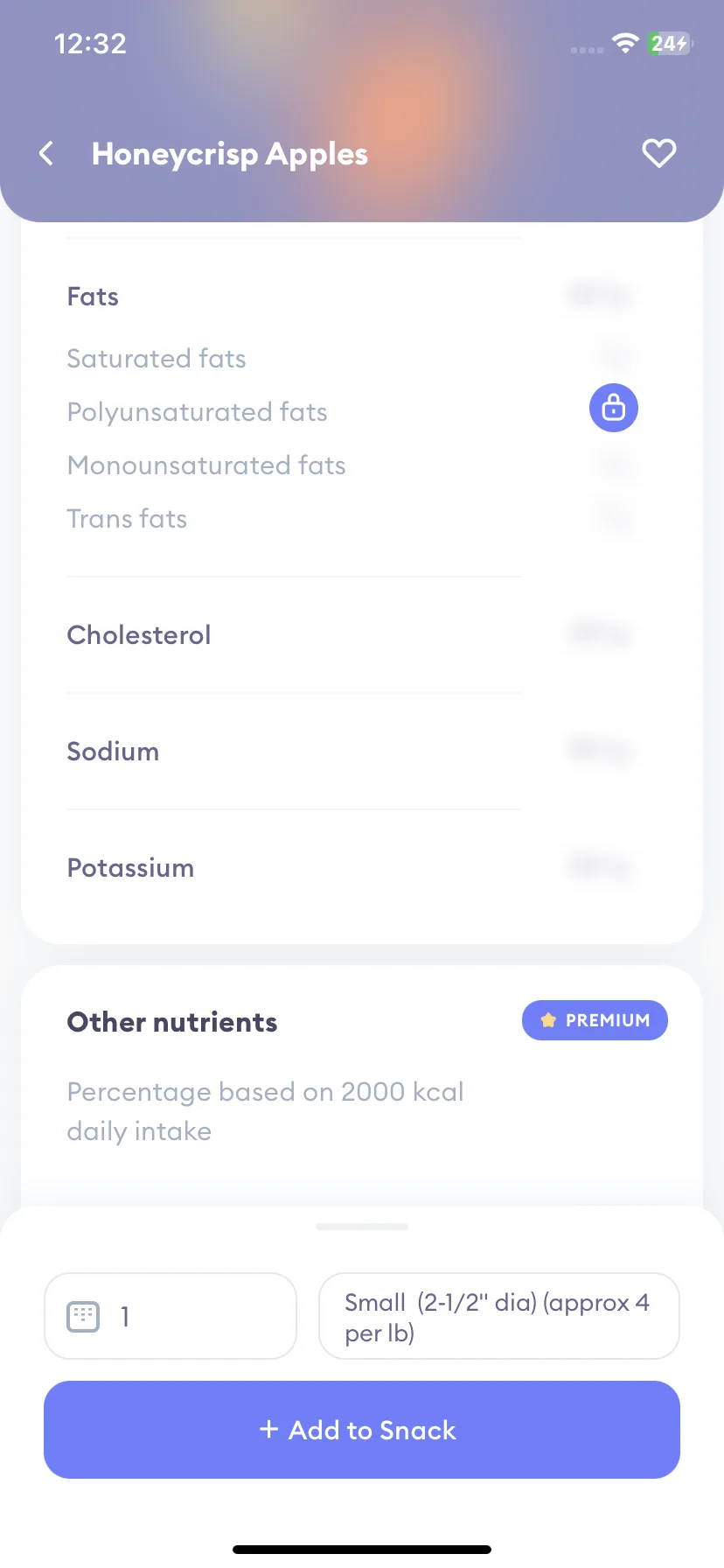Tap the Trans fats entry
The image size is (724, 1568).
[x=127, y=519]
